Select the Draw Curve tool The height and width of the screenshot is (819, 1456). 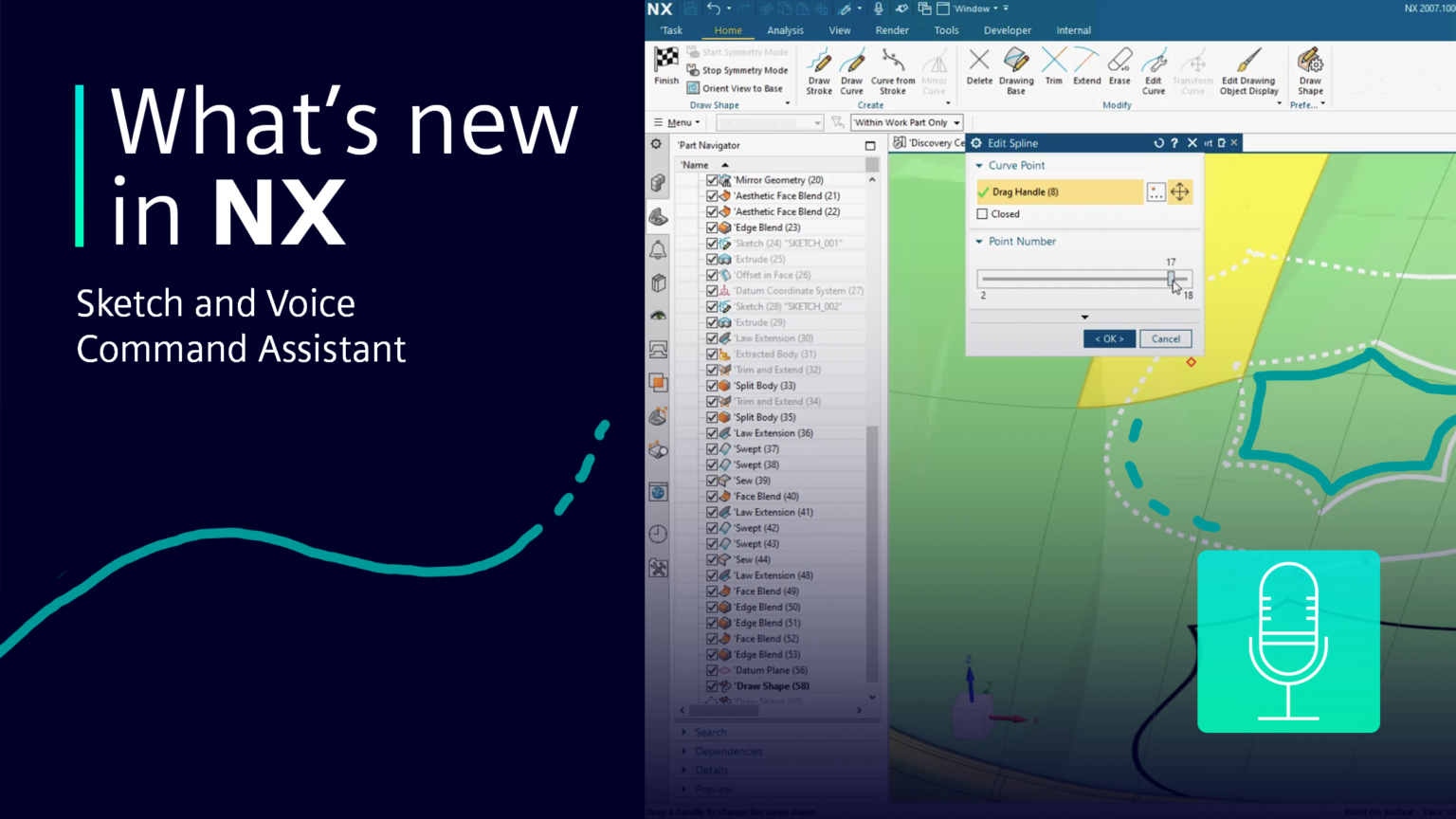pos(852,71)
